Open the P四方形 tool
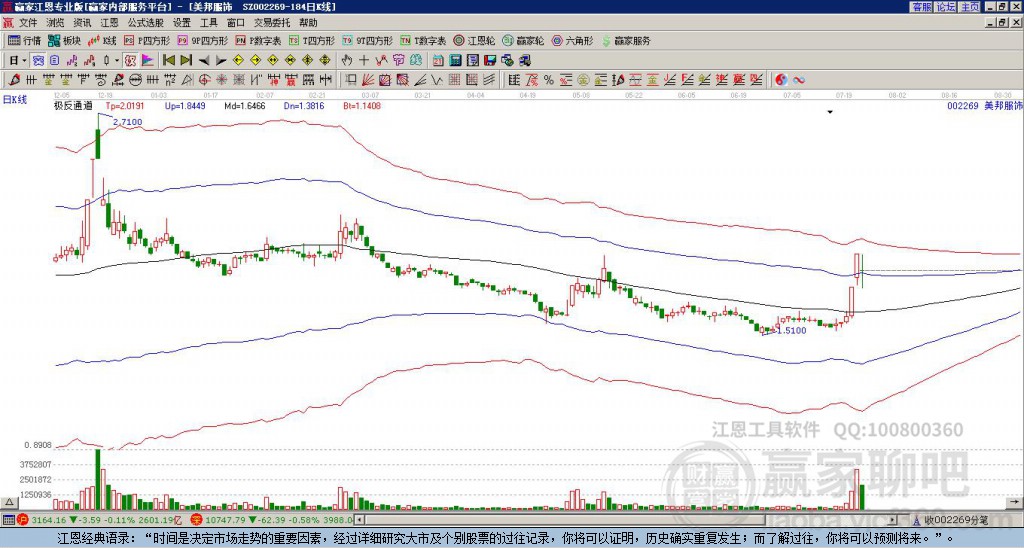The image size is (1024, 548). (148, 40)
